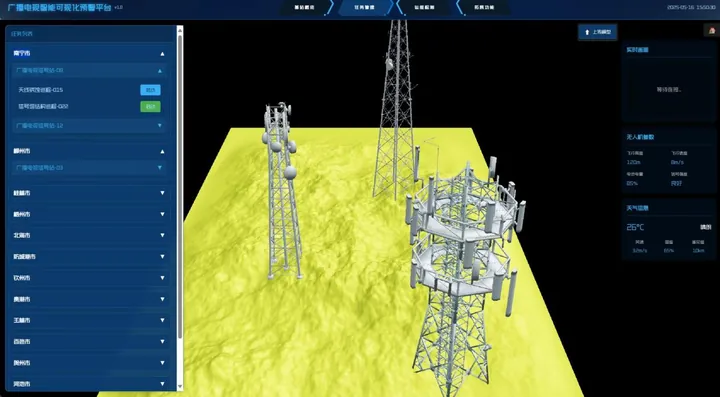Select the task row ending in -015
Viewport: 720px width, 397px height.
pyautogui.click(x=90, y=90)
